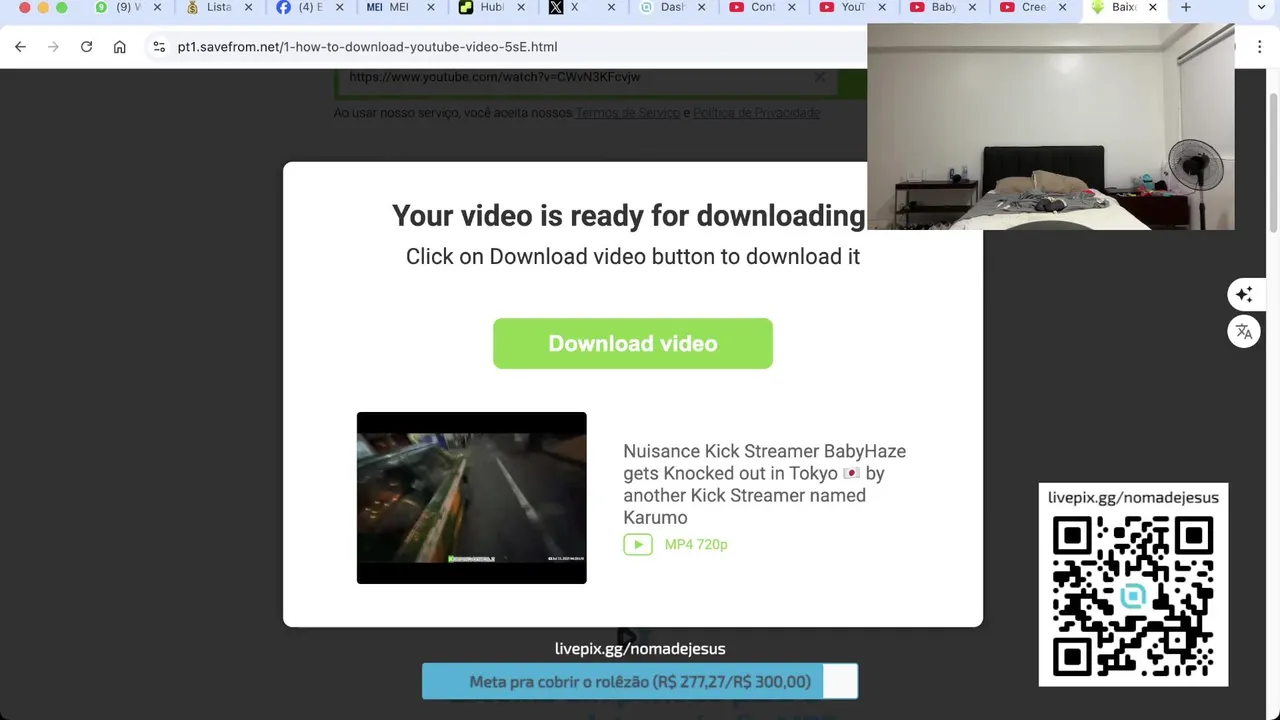Image resolution: width=1280 pixels, height=720 pixels.
Task: Click the MP4 720p format link
Action: point(696,544)
